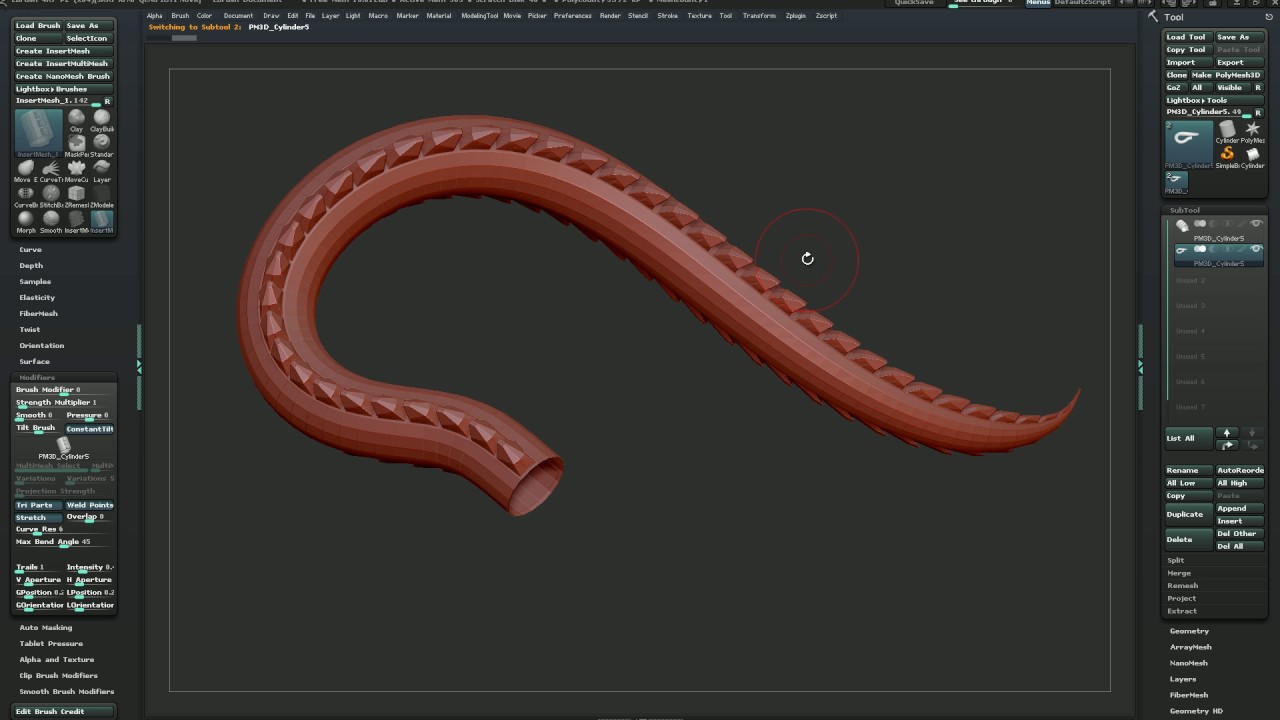Click Create InsertMesh button
Image resolution: width=1280 pixels, height=720 pixels.
63,51
